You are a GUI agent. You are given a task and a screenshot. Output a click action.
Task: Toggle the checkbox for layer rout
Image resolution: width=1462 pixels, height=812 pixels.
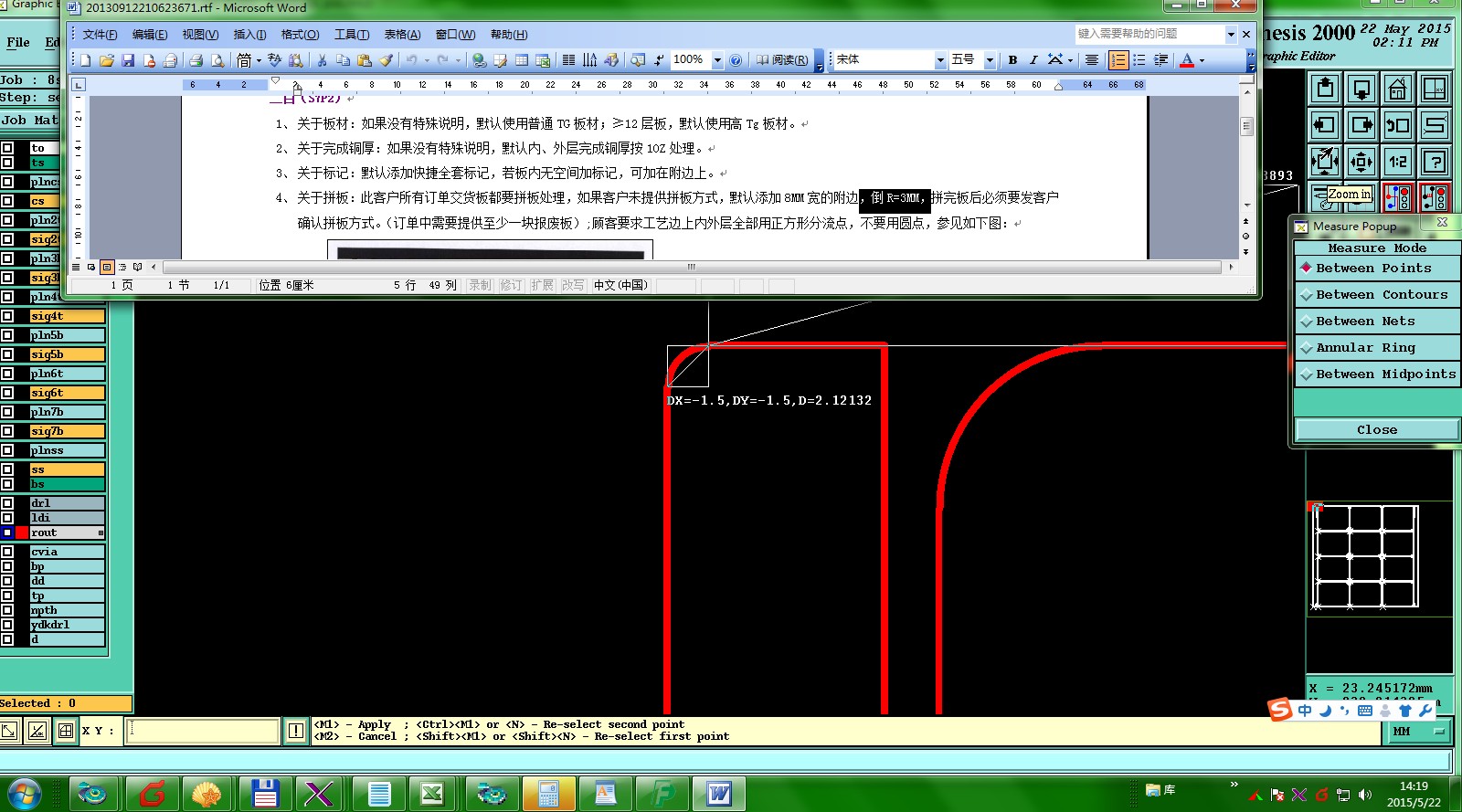point(7,533)
